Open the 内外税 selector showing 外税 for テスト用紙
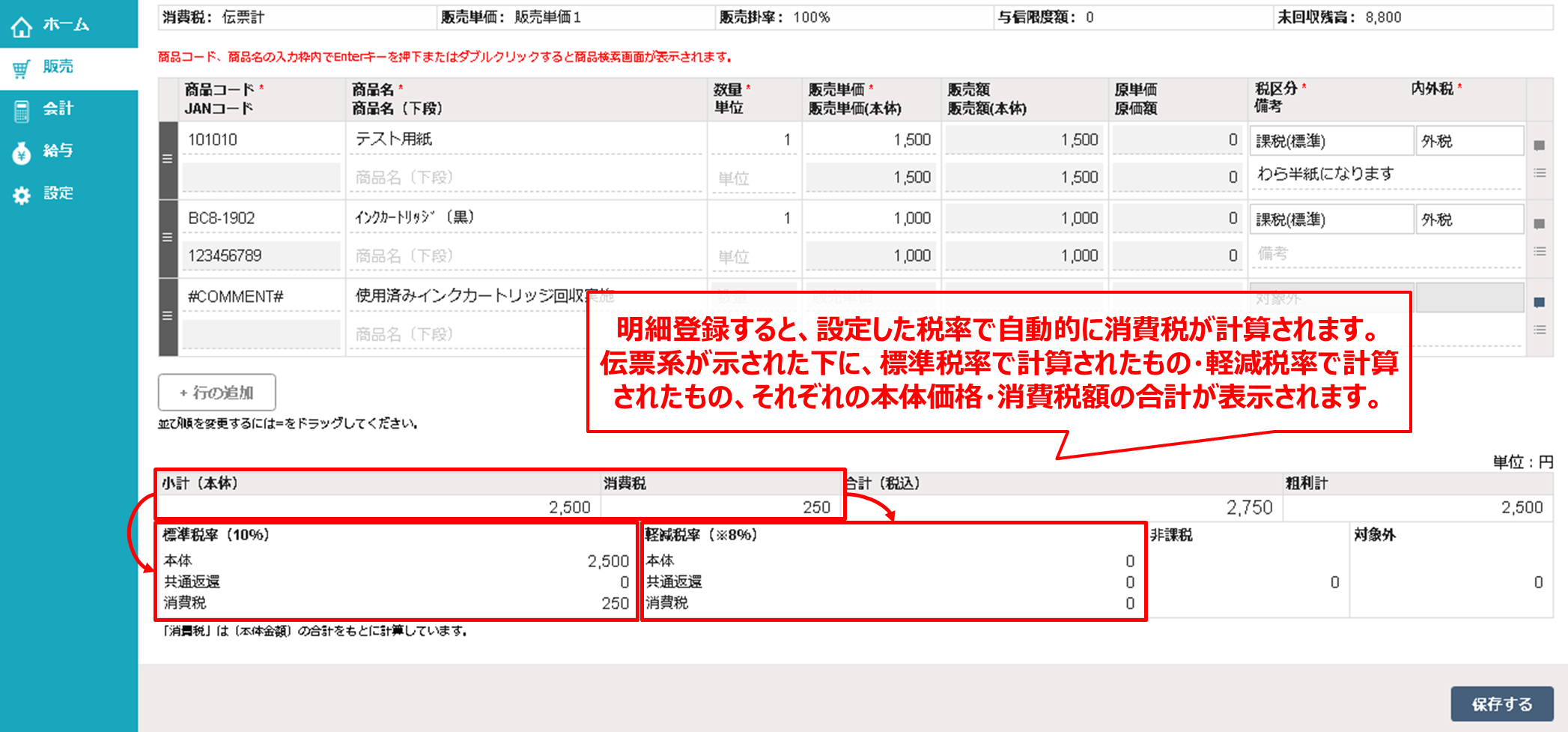Viewport: 1568px width, 732px height. coord(1469,139)
